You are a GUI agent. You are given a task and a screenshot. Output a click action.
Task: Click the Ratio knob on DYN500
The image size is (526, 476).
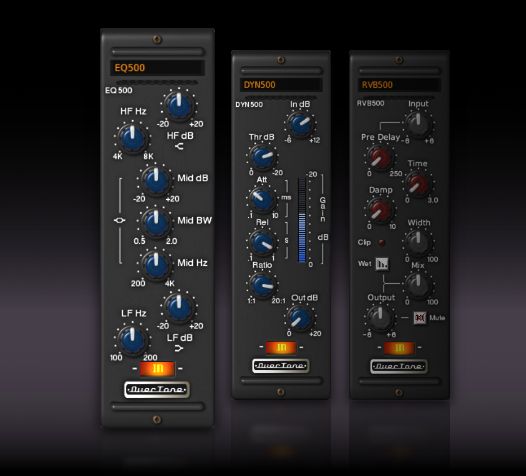click(x=262, y=285)
